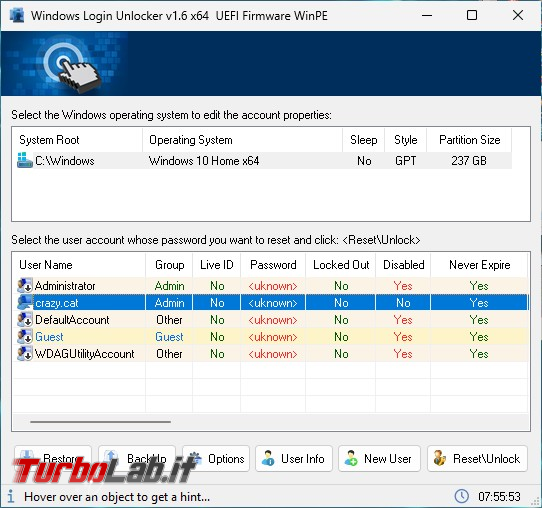Select the Windows 10 Home x64 entry
This screenshot has width=542, height=508.
coord(204,161)
